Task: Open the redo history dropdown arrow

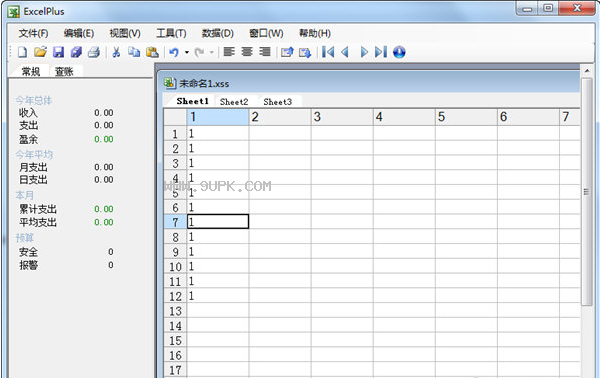Action: [x=212, y=52]
